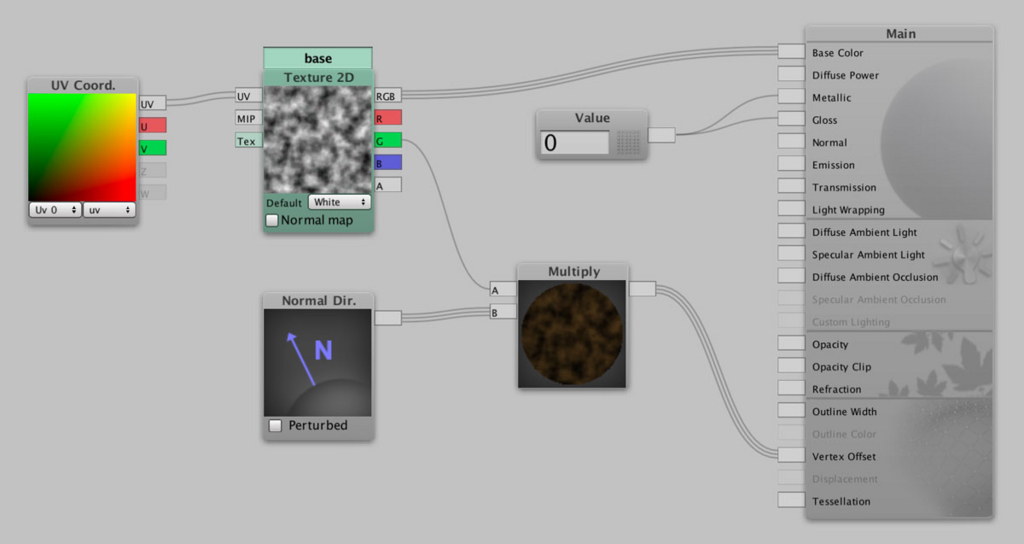
Task: Click the UV output port on UV Coord. node
Action: point(153,103)
